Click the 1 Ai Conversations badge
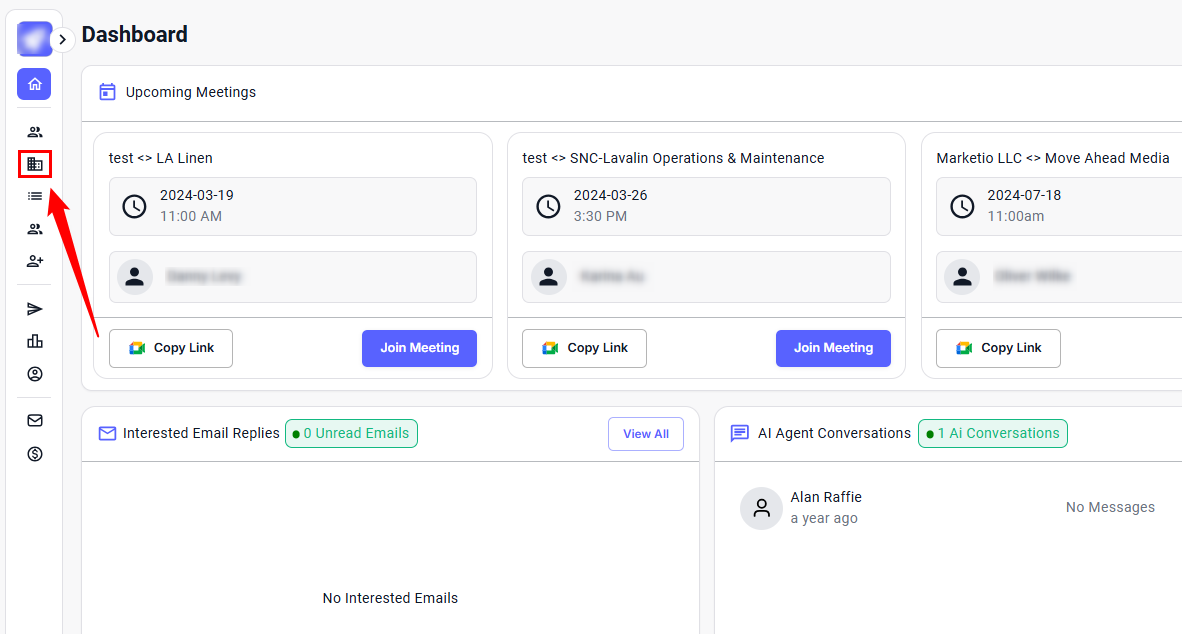 click(x=992, y=433)
